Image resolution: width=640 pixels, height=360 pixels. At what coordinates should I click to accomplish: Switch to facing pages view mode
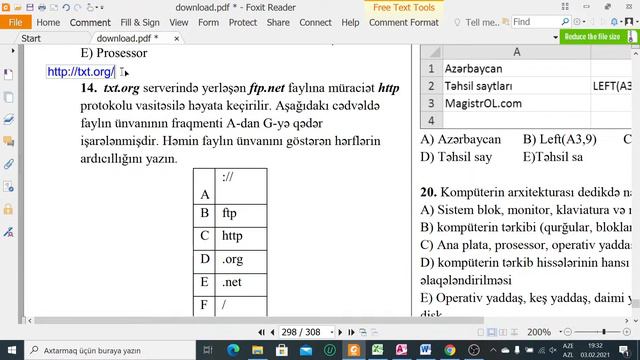click(x=503, y=332)
